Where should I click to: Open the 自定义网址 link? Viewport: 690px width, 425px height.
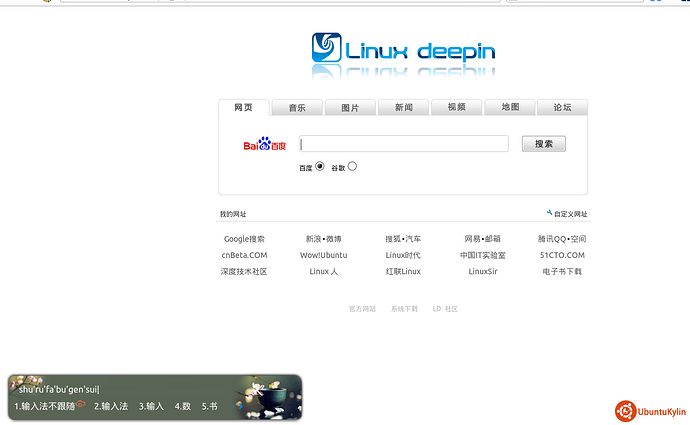pyautogui.click(x=570, y=214)
